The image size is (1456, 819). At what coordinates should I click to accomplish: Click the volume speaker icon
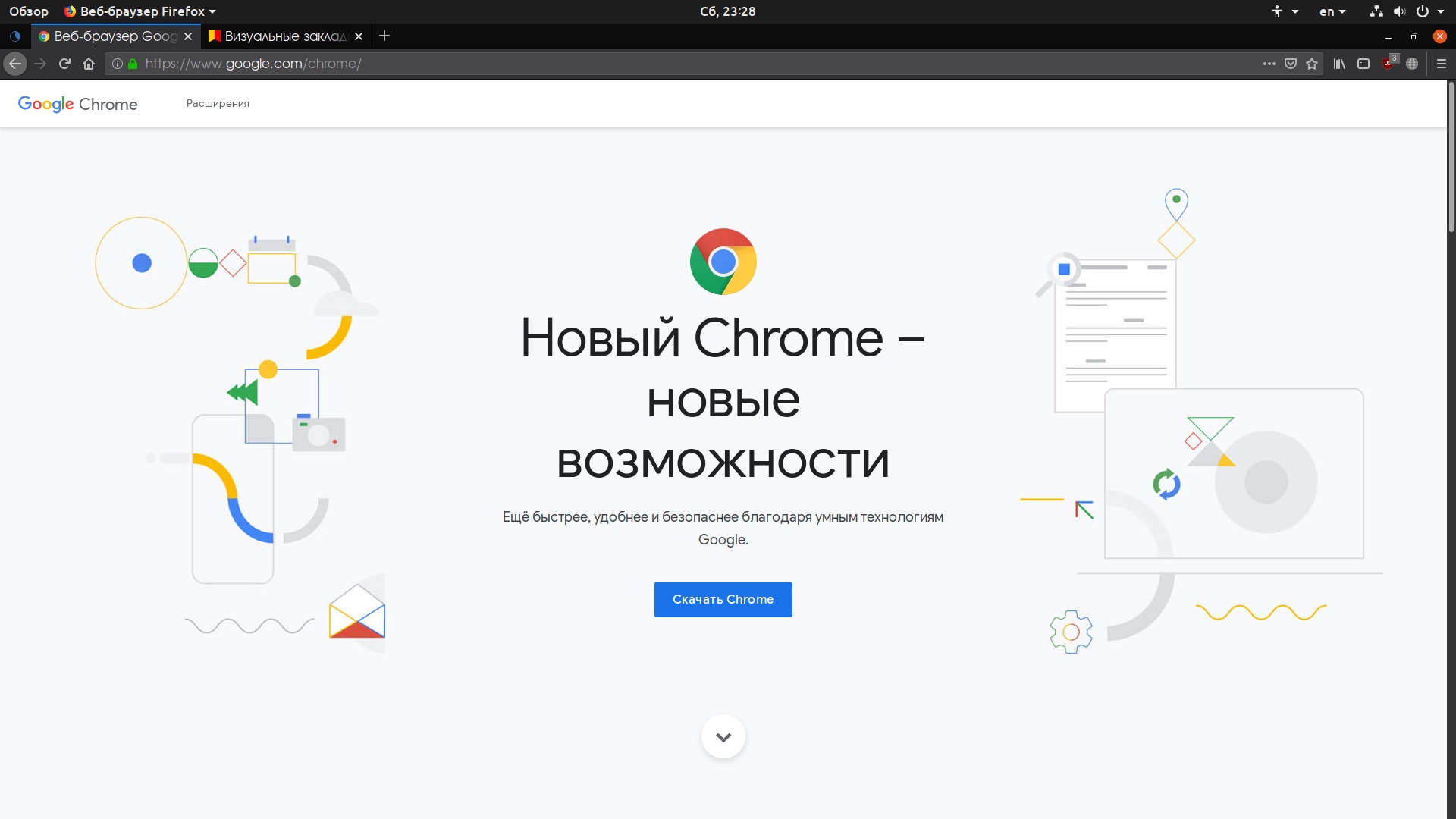tap(1399, 11)
